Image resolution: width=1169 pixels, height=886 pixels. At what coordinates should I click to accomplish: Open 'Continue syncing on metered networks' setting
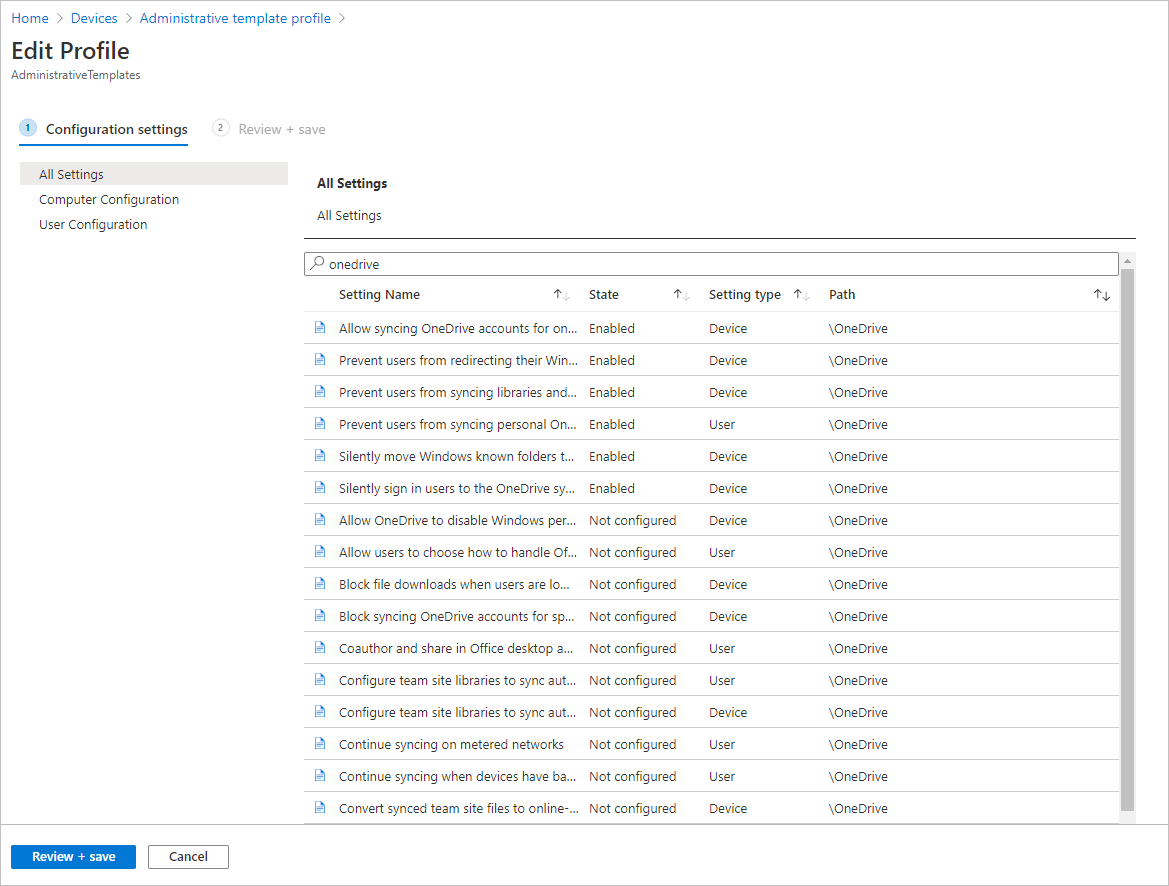pyautogui.click(x=451, y=744)
